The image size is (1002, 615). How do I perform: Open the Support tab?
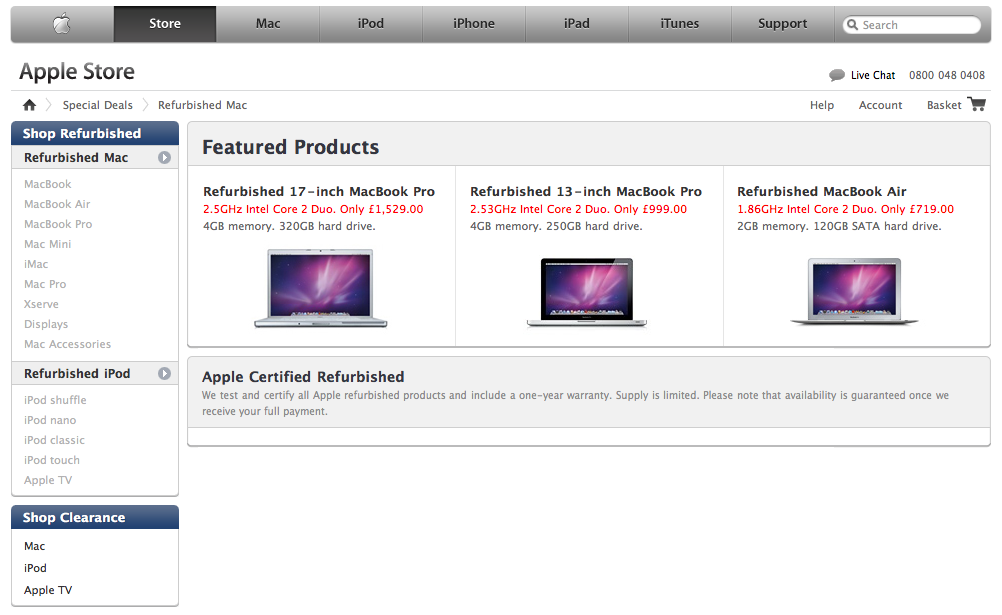click(x=782, y=24)
